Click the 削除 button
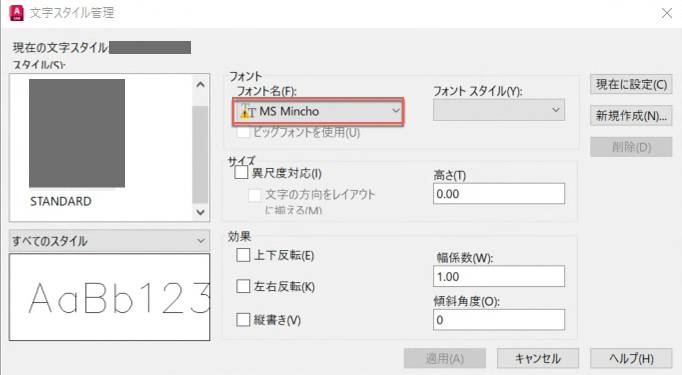The image size is (682, 375). (631, 147)
